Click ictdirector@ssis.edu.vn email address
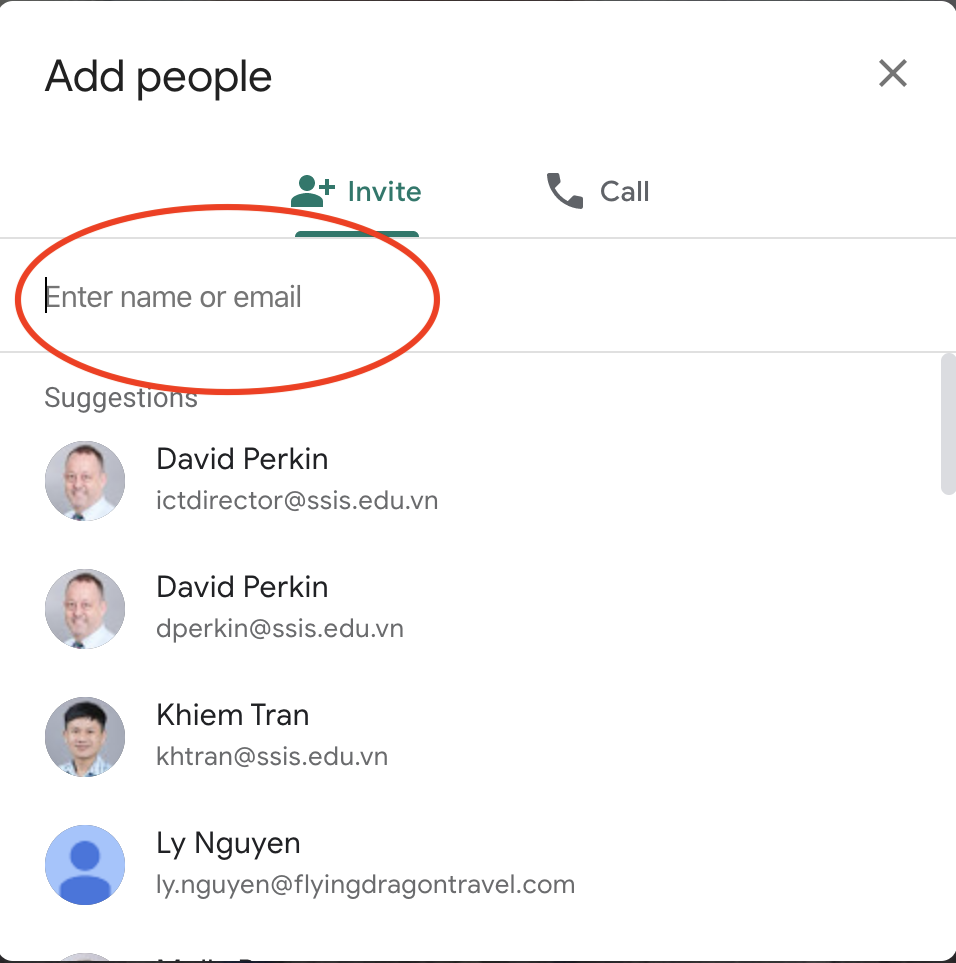956x963 pixels. point(297,501)
